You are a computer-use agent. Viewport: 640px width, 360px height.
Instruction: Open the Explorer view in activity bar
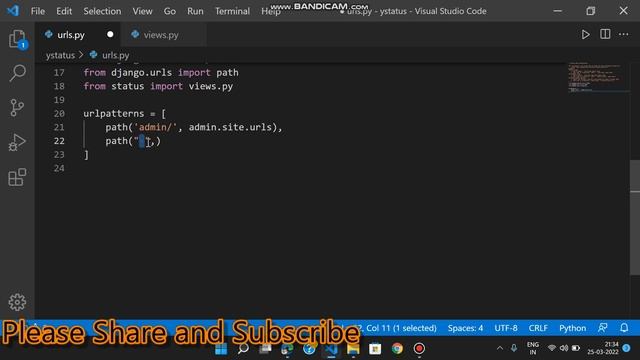click(x=17, y=39)
